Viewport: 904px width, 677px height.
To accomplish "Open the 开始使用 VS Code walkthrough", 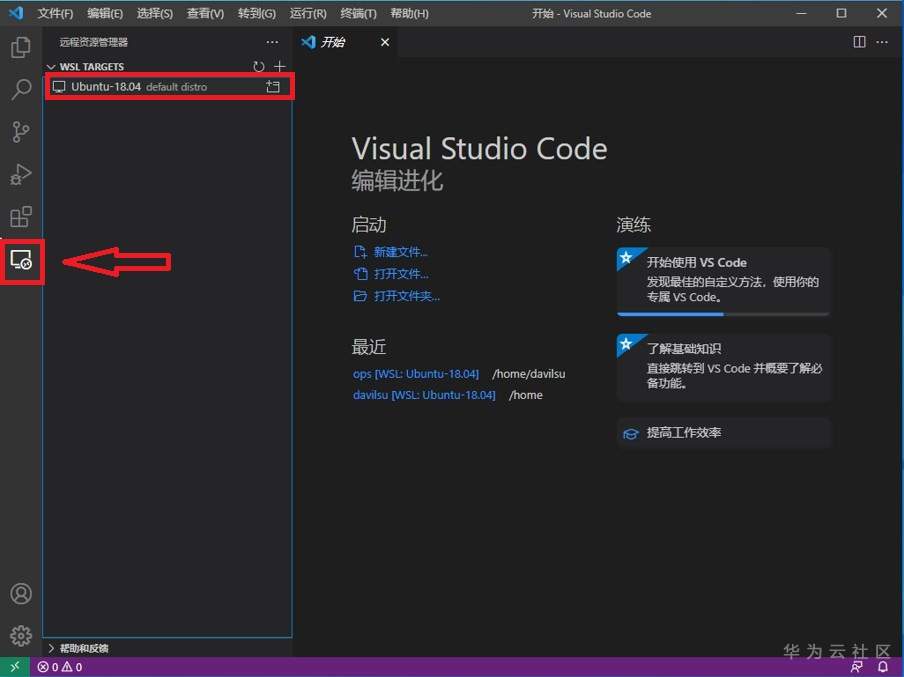I will click(723, 281).
